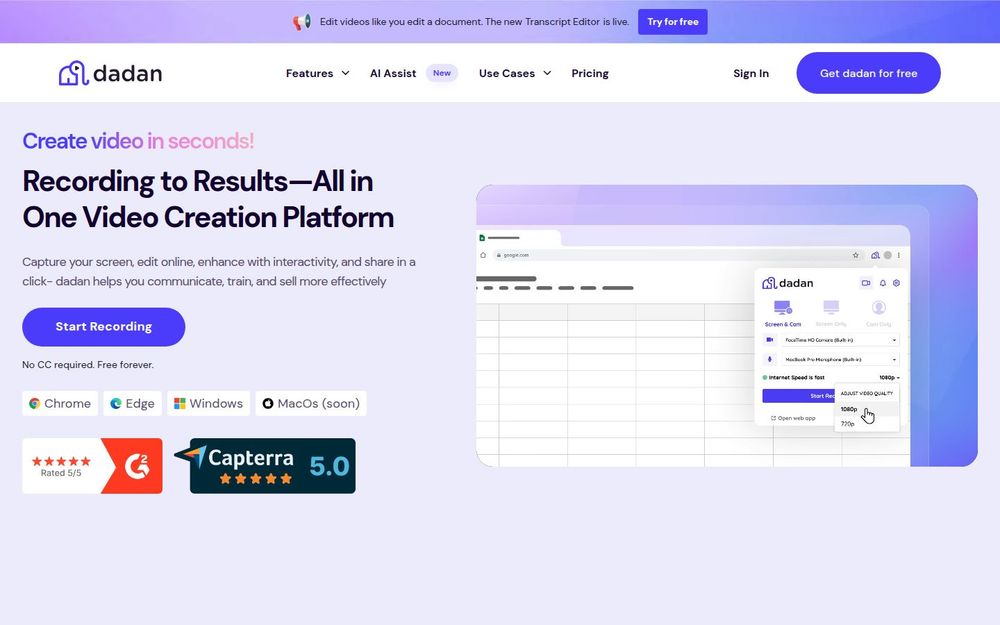Open the MacBook Pro Microphone dropdown
The image size is (1000, 625).
pos(841,359)
